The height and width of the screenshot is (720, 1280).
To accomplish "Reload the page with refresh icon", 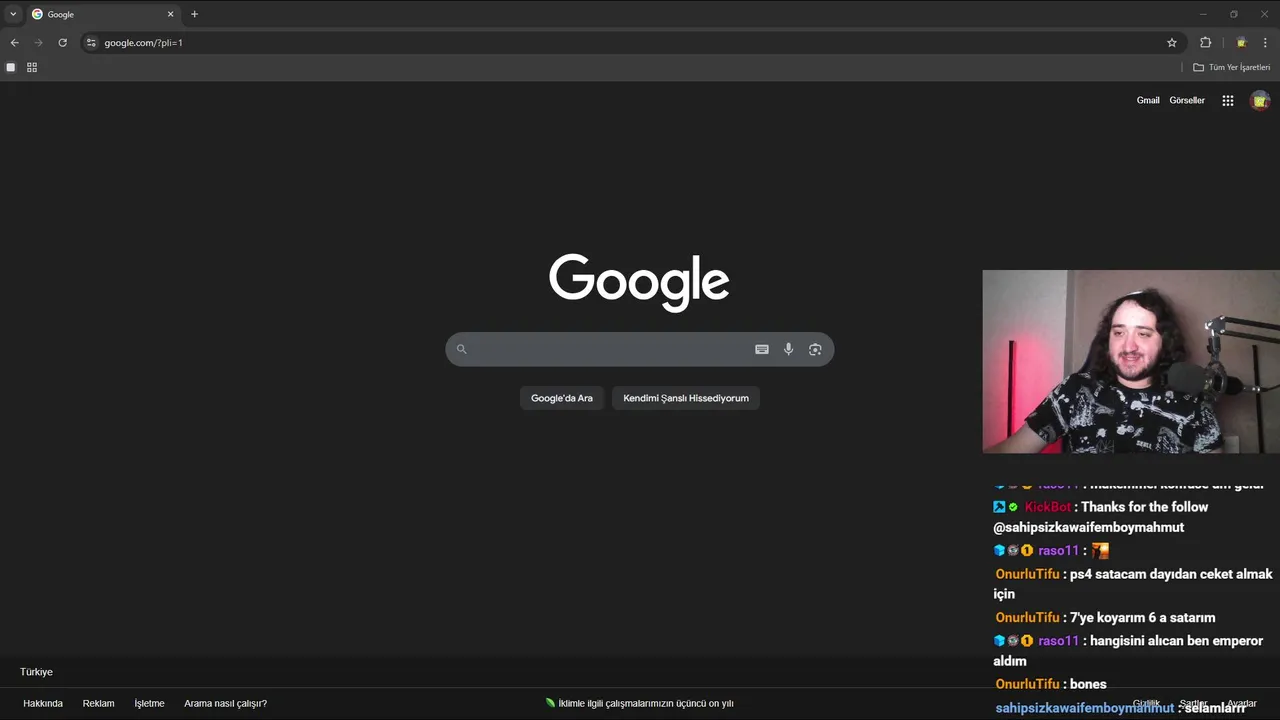I will pyautogui.click(x=62, y=43).
